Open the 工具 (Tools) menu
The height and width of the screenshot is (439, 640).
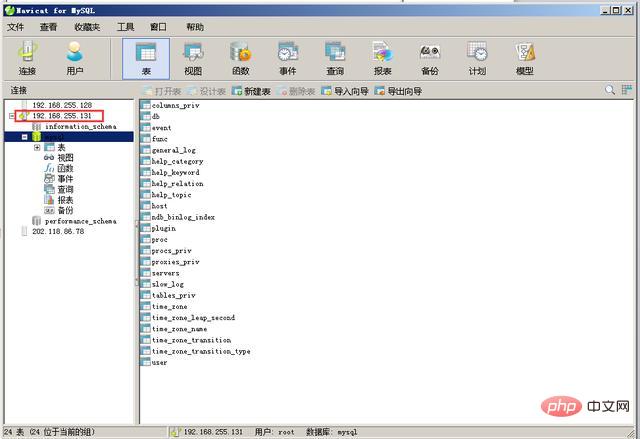click(125, 27)
